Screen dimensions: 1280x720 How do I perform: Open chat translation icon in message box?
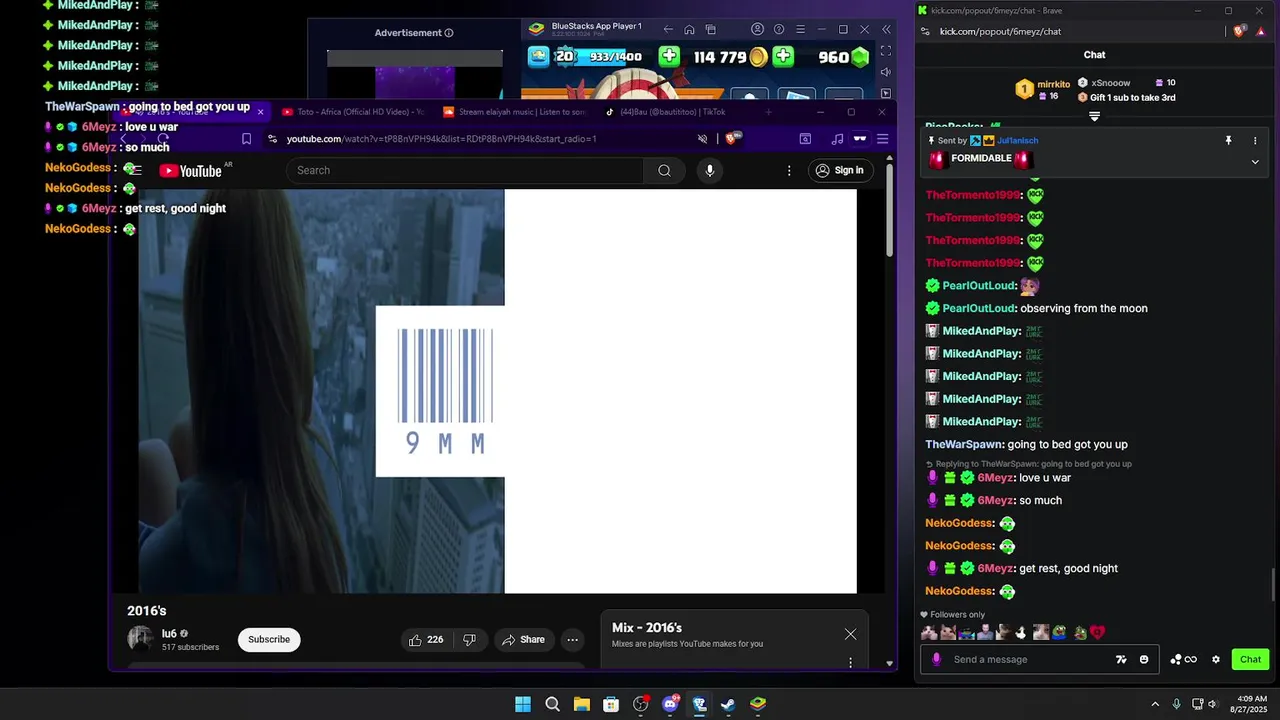tap(1122, 660)
